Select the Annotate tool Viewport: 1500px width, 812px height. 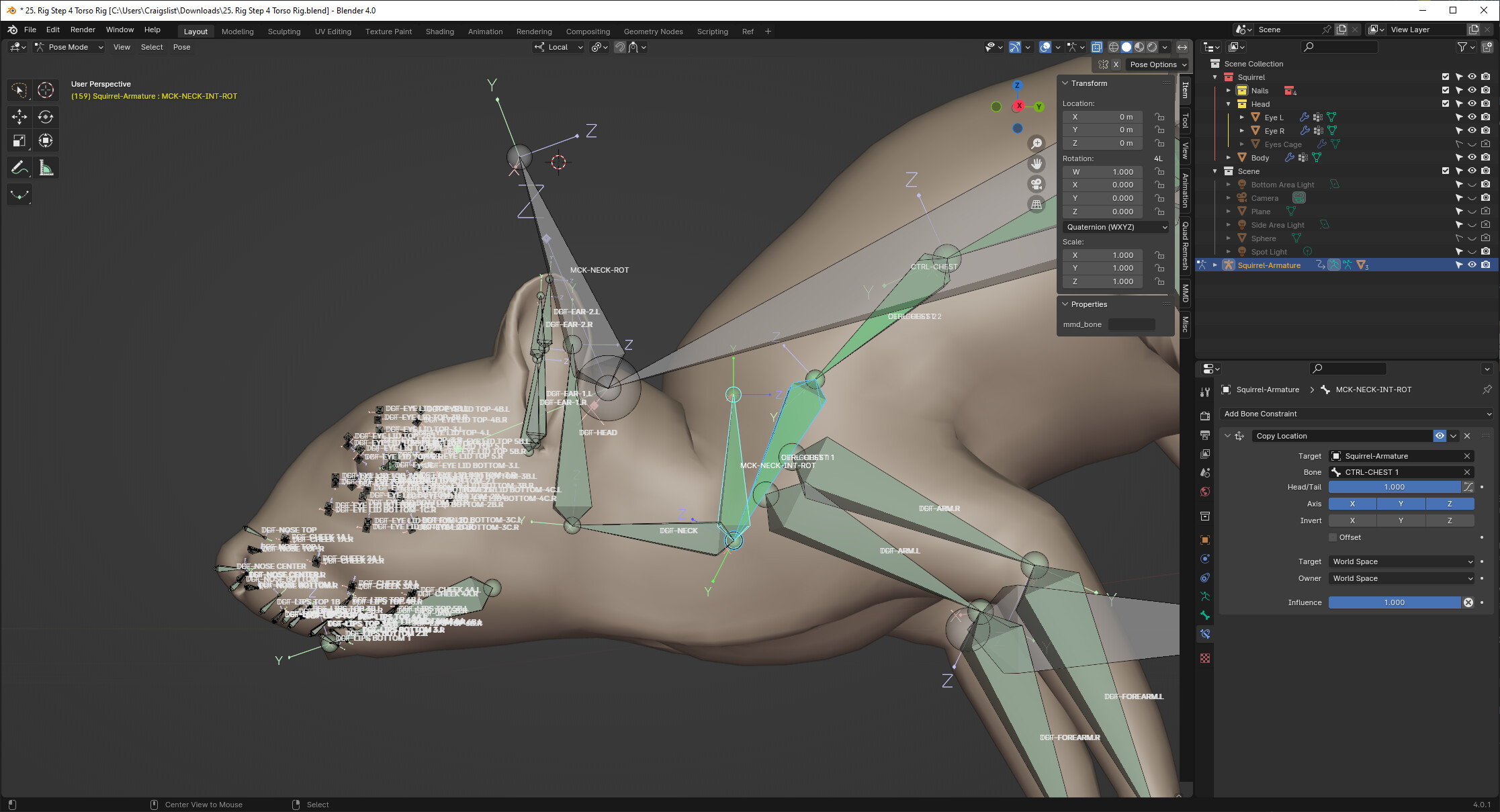point(19,168)
